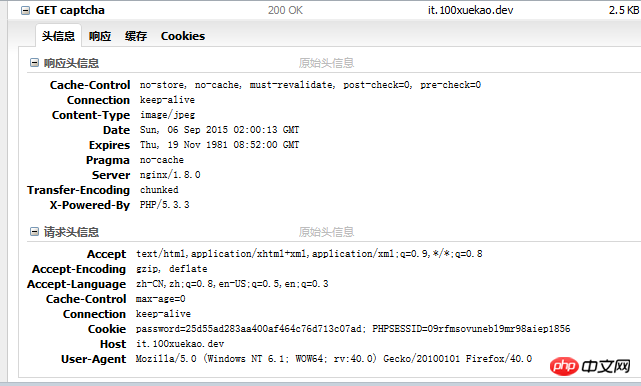Click the User-Agent header value

(334, 359)
